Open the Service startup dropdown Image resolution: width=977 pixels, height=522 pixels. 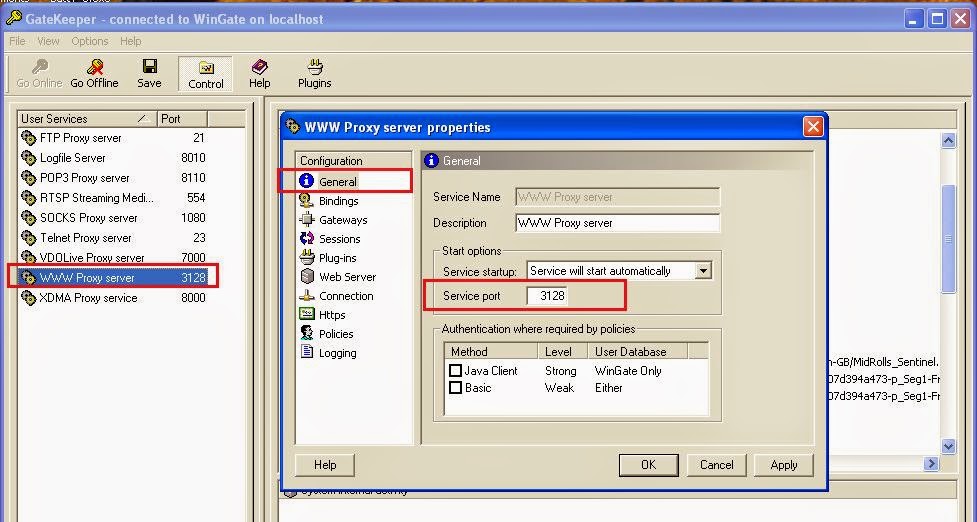point(703,271)
